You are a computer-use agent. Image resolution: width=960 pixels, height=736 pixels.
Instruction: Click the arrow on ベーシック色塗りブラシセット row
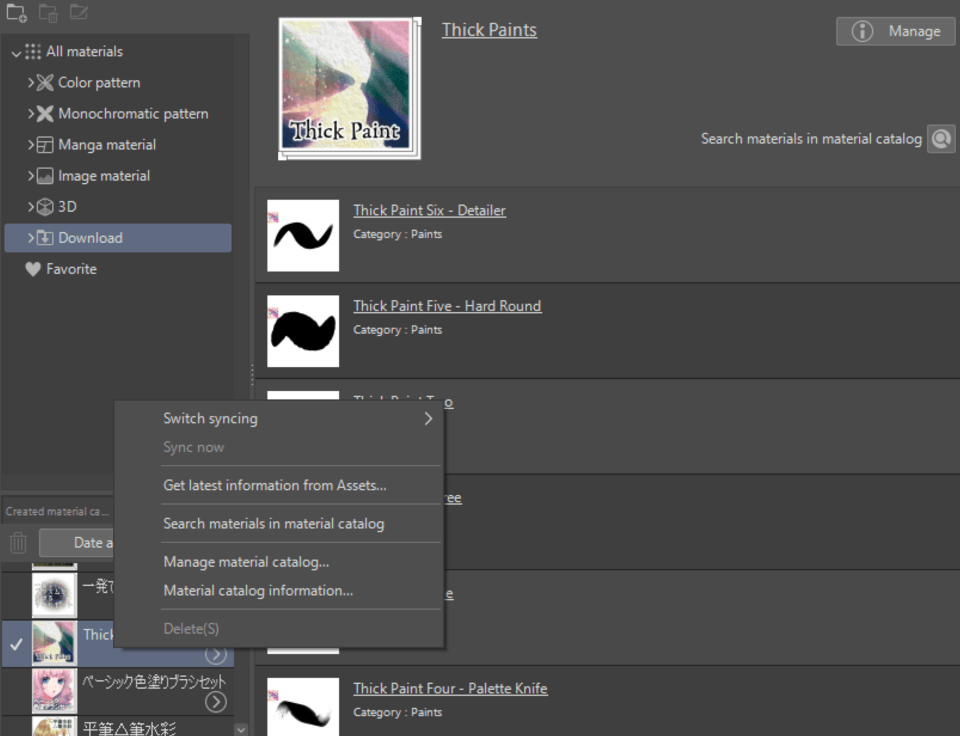pyautogui.click(x=216, y=702)
